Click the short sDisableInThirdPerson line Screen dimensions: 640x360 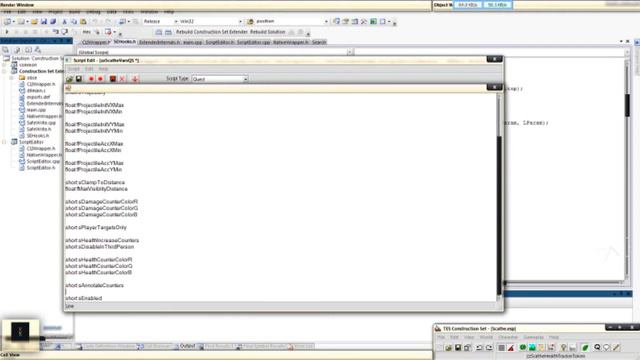coord(100,247)
